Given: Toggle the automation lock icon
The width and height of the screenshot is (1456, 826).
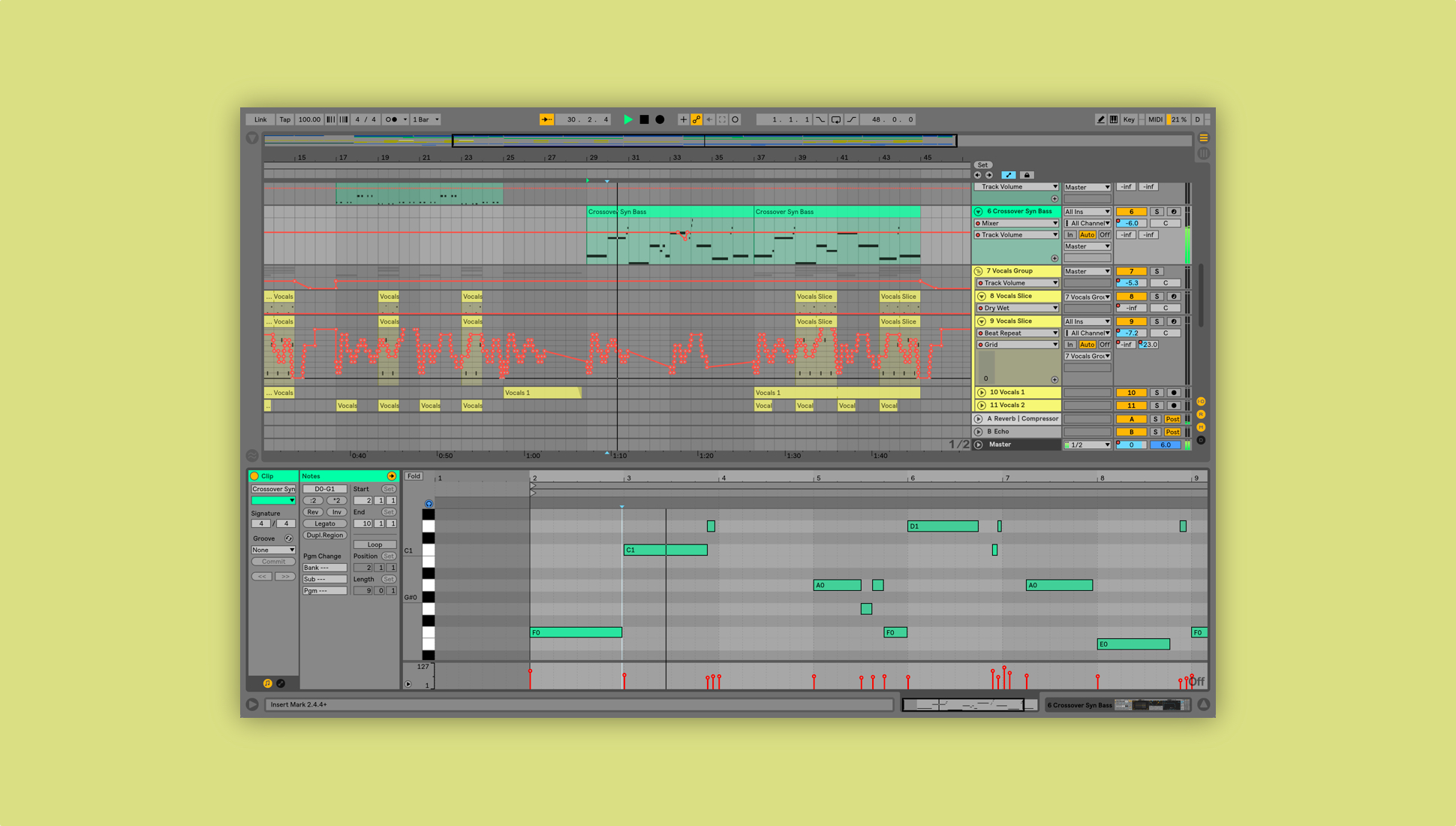Looking at the screenshot, I should click(1027, 175).
